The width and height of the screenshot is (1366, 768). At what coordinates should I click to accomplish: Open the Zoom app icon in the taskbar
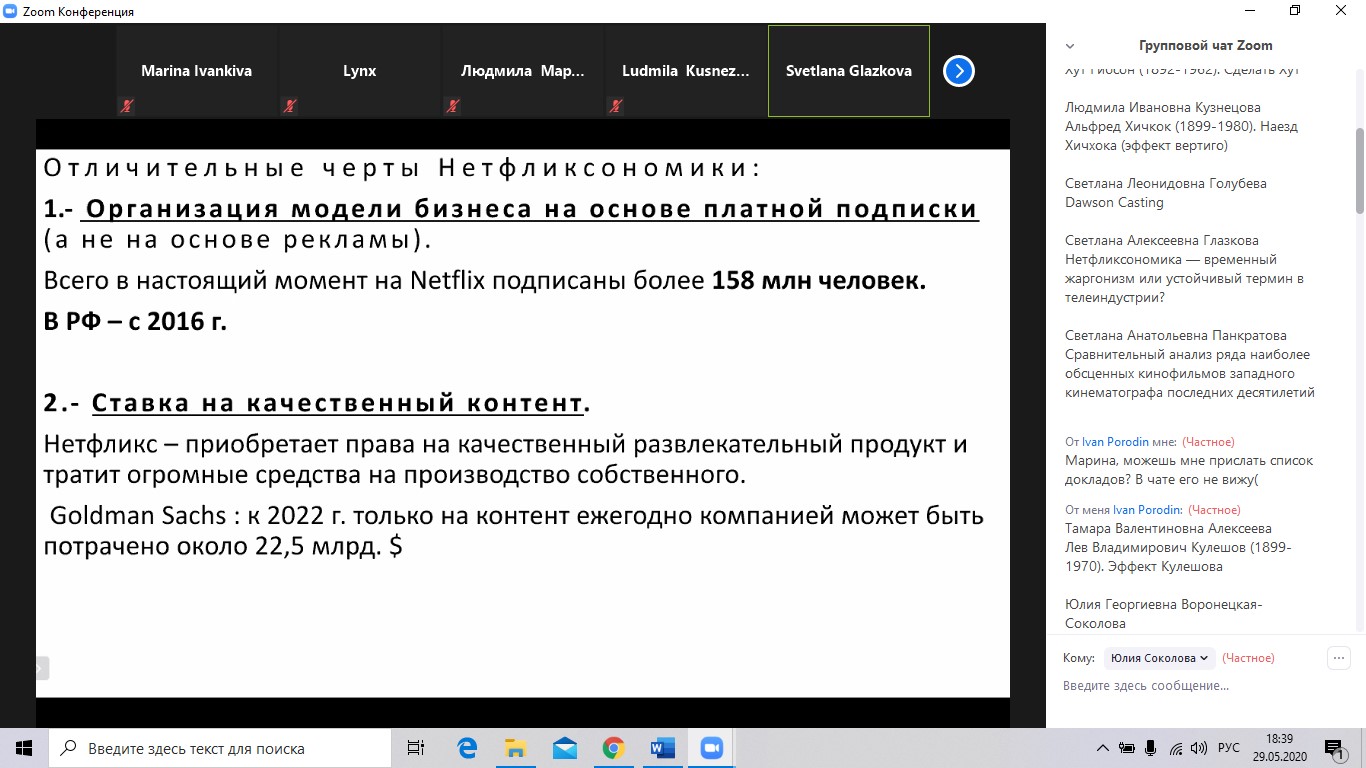[711, 748]
